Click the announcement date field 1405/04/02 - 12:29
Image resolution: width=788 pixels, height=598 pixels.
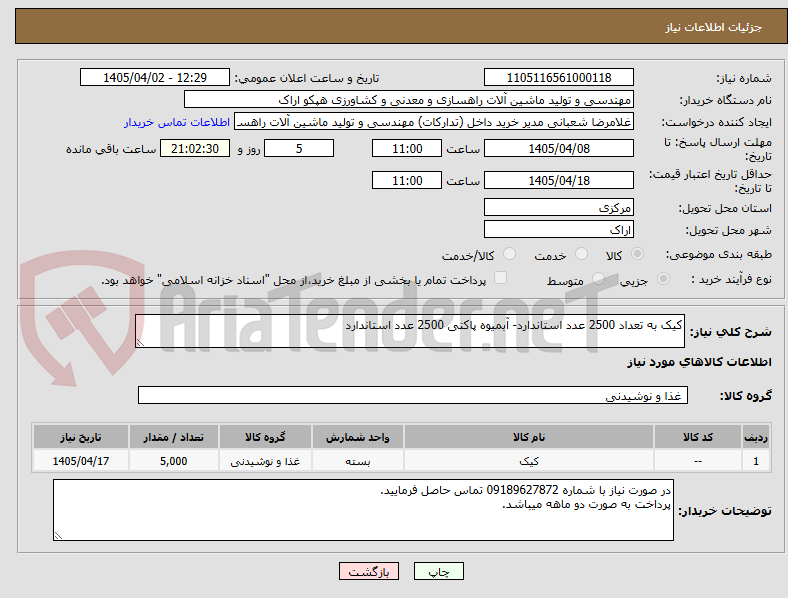(155, 77)
